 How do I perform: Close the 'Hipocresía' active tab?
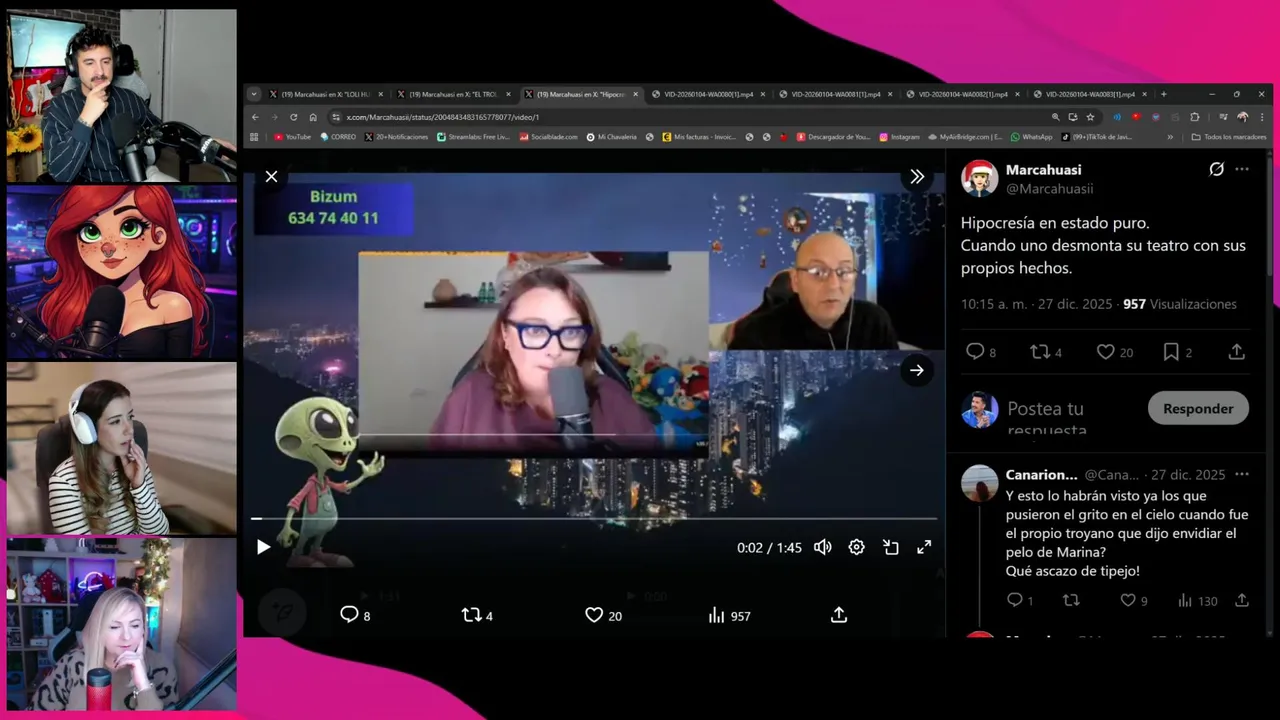[x=635, y=94]
